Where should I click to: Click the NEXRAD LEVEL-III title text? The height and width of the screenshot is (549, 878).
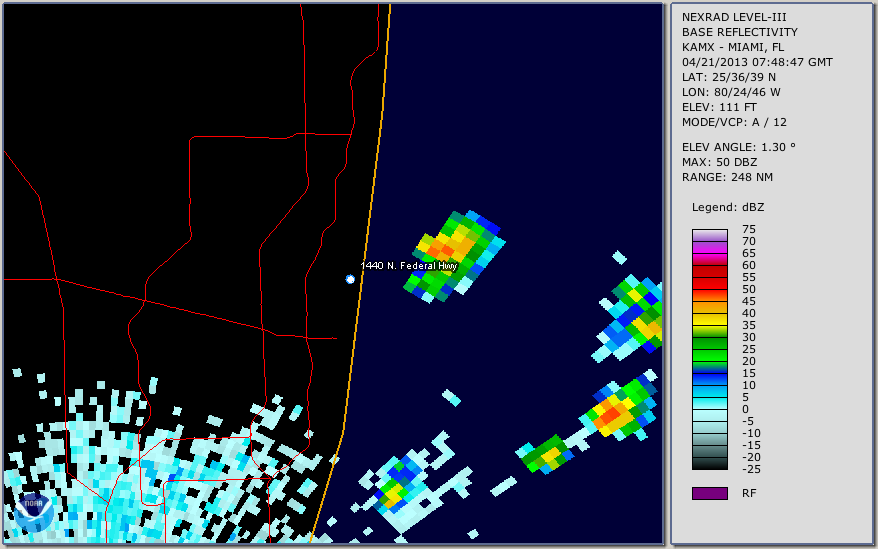click(734, 17)
